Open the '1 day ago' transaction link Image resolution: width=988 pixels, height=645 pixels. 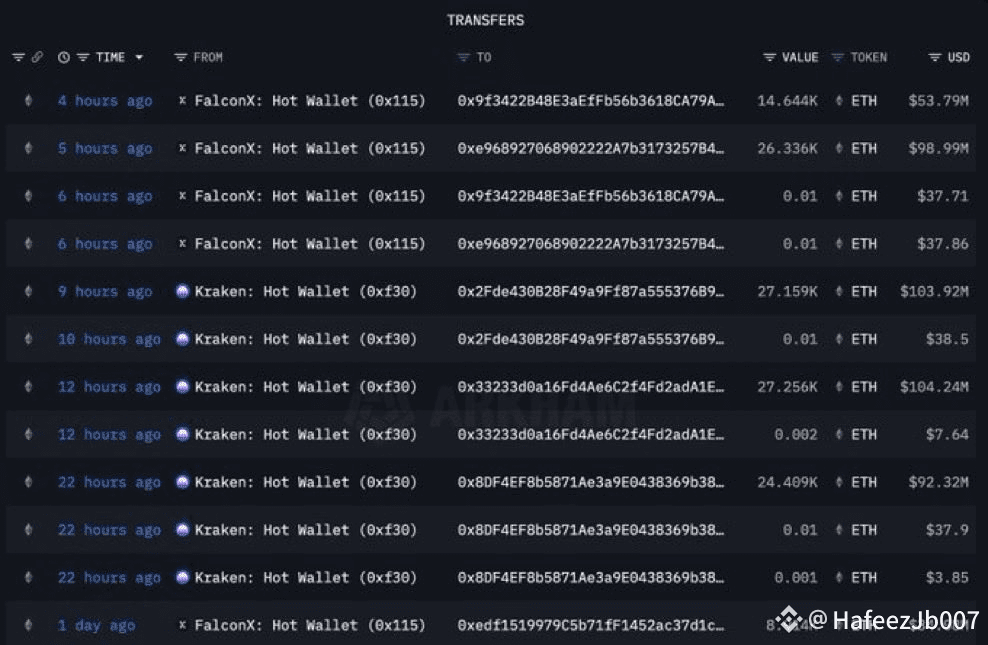click(96, 625)
